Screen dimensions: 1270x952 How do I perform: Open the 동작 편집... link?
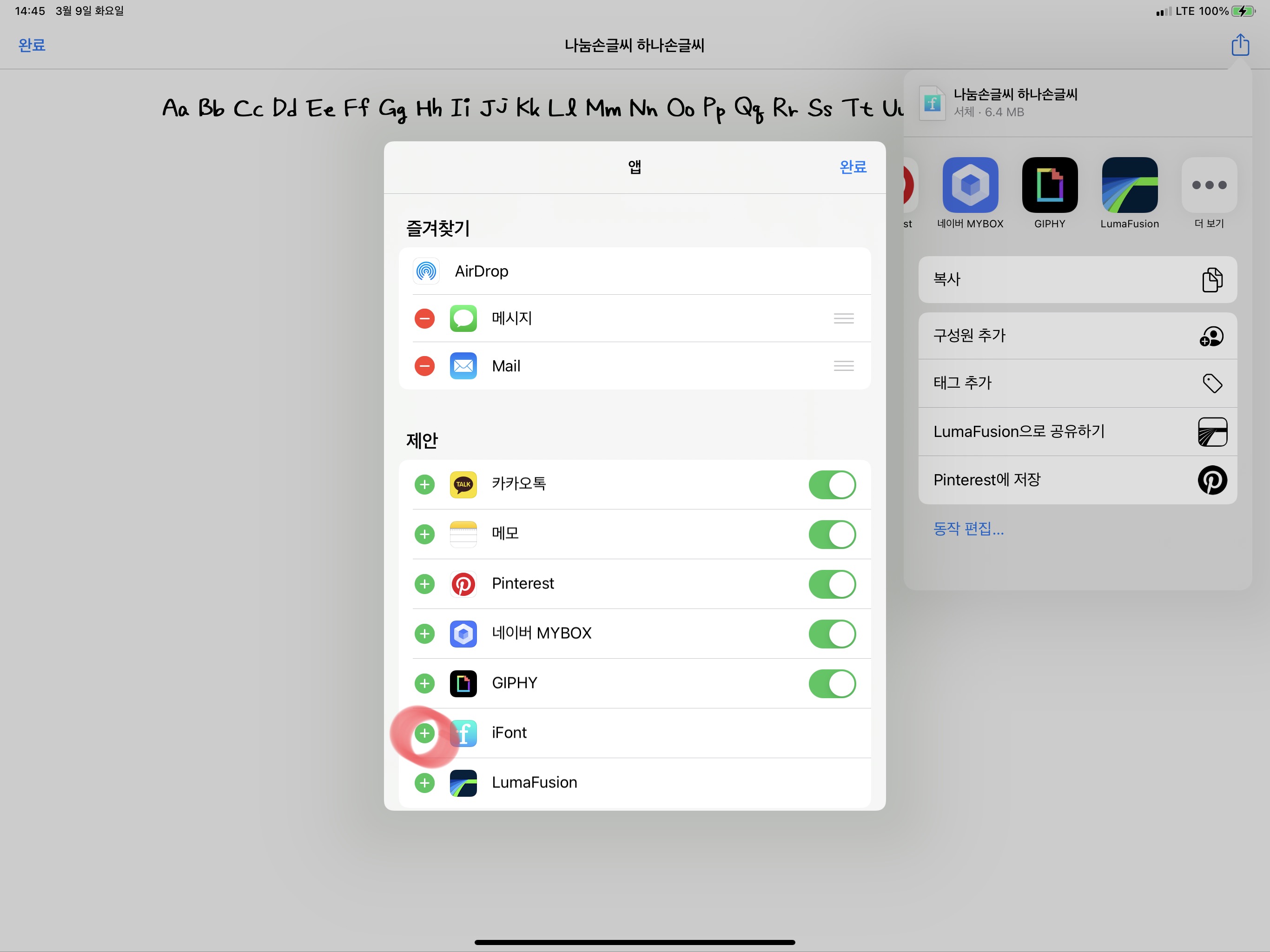[x=968, y=528]
